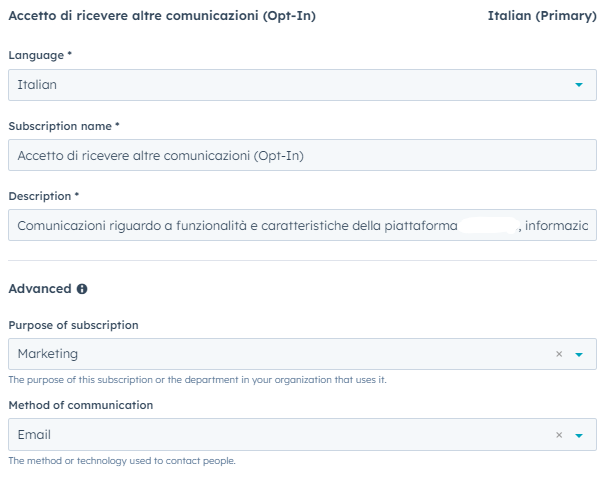Image resolution: width=605 pixels, height=482 pixels.
Task: Click the 'Advanced' section heading
Action: coord(40,289)
